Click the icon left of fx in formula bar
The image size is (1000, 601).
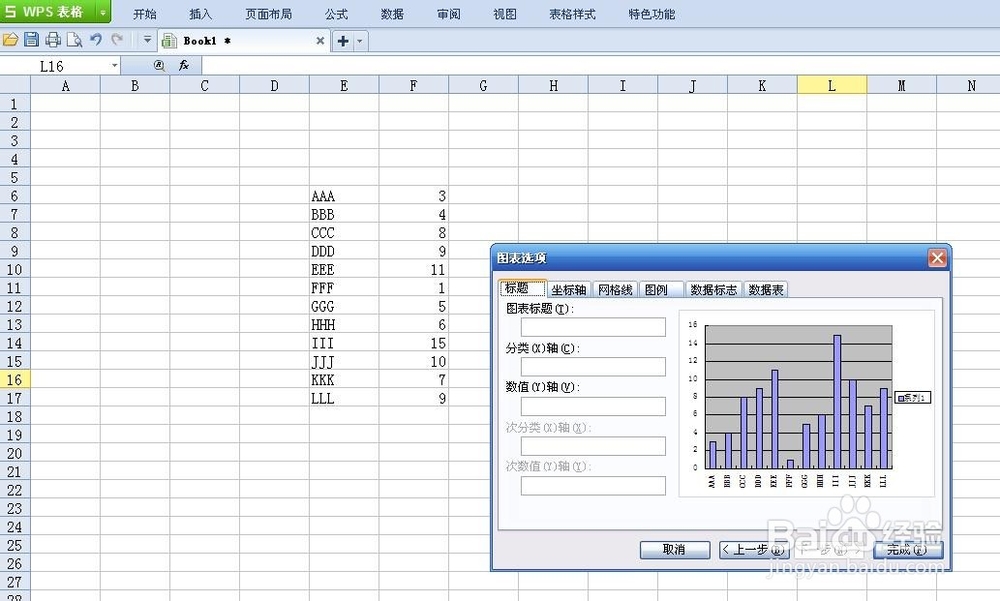(159, 65)
